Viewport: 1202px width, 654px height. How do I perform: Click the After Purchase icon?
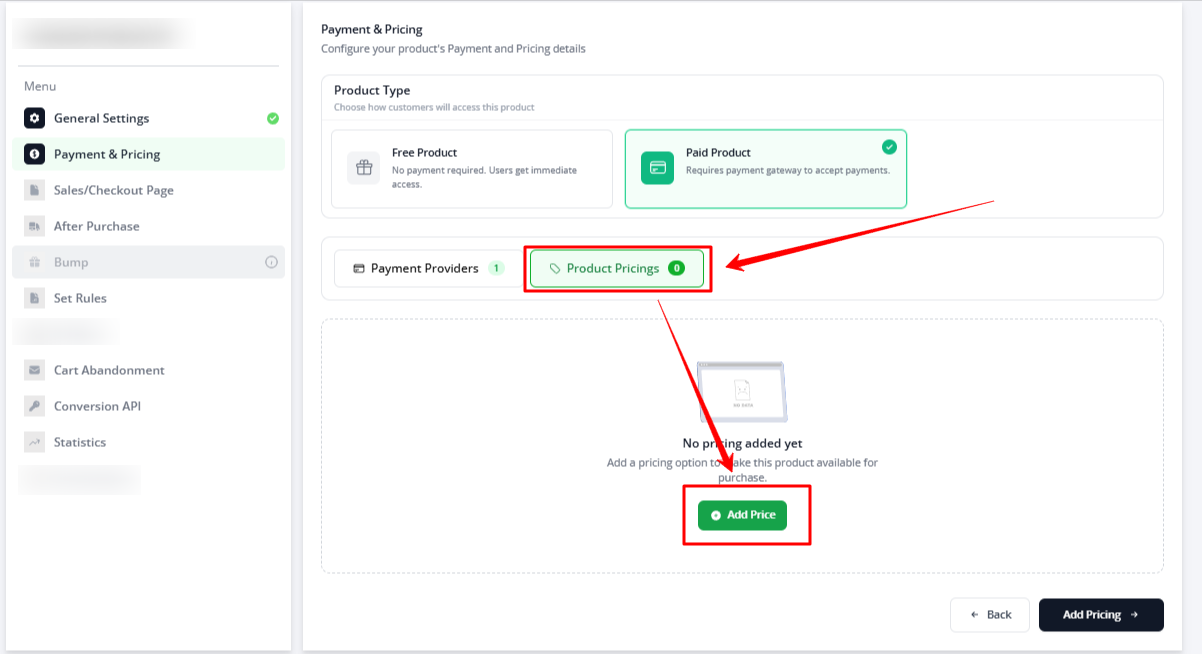[35, 226]
